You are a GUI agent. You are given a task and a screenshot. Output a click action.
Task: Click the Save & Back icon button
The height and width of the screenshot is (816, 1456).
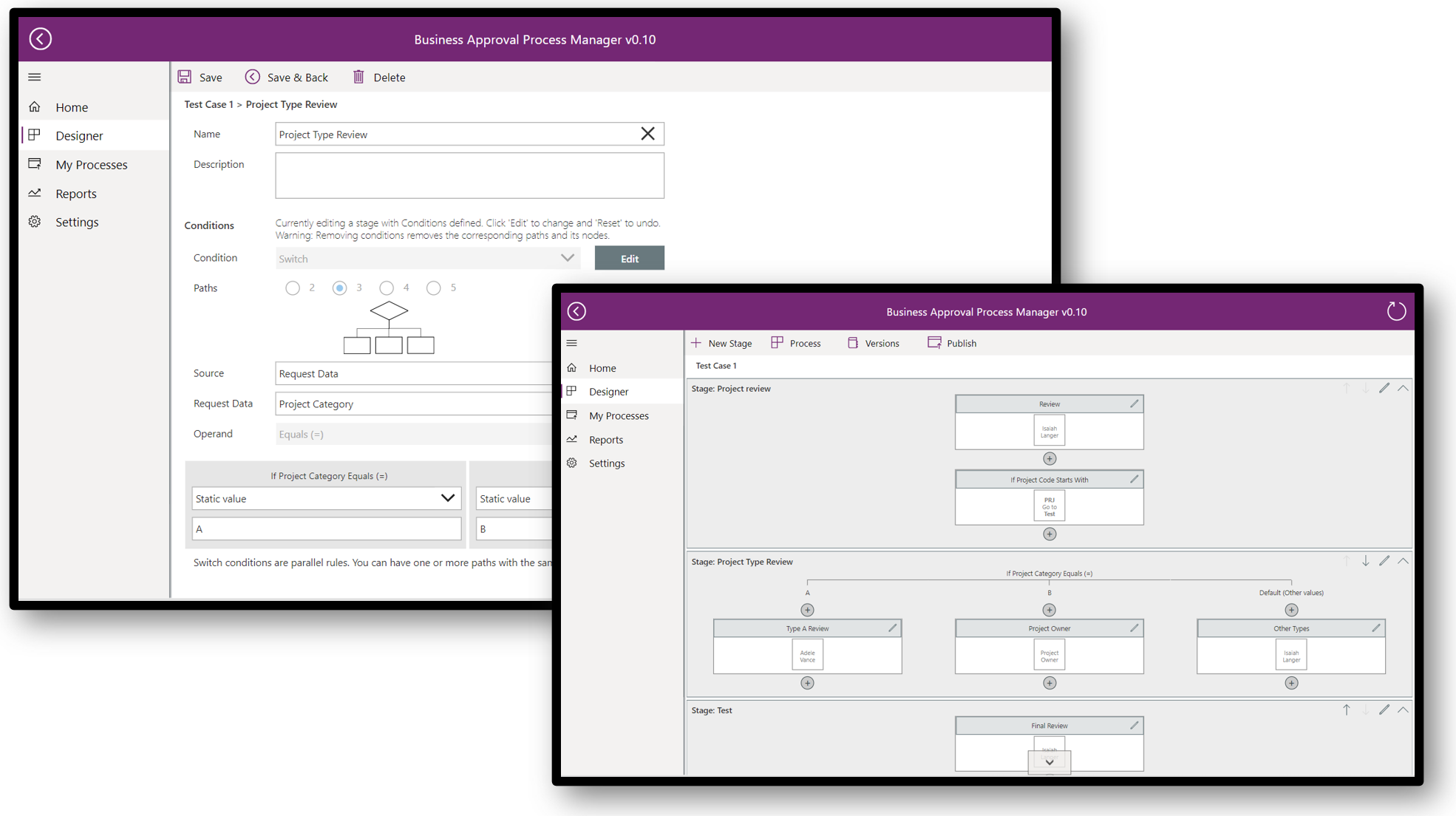pos(253,77)
